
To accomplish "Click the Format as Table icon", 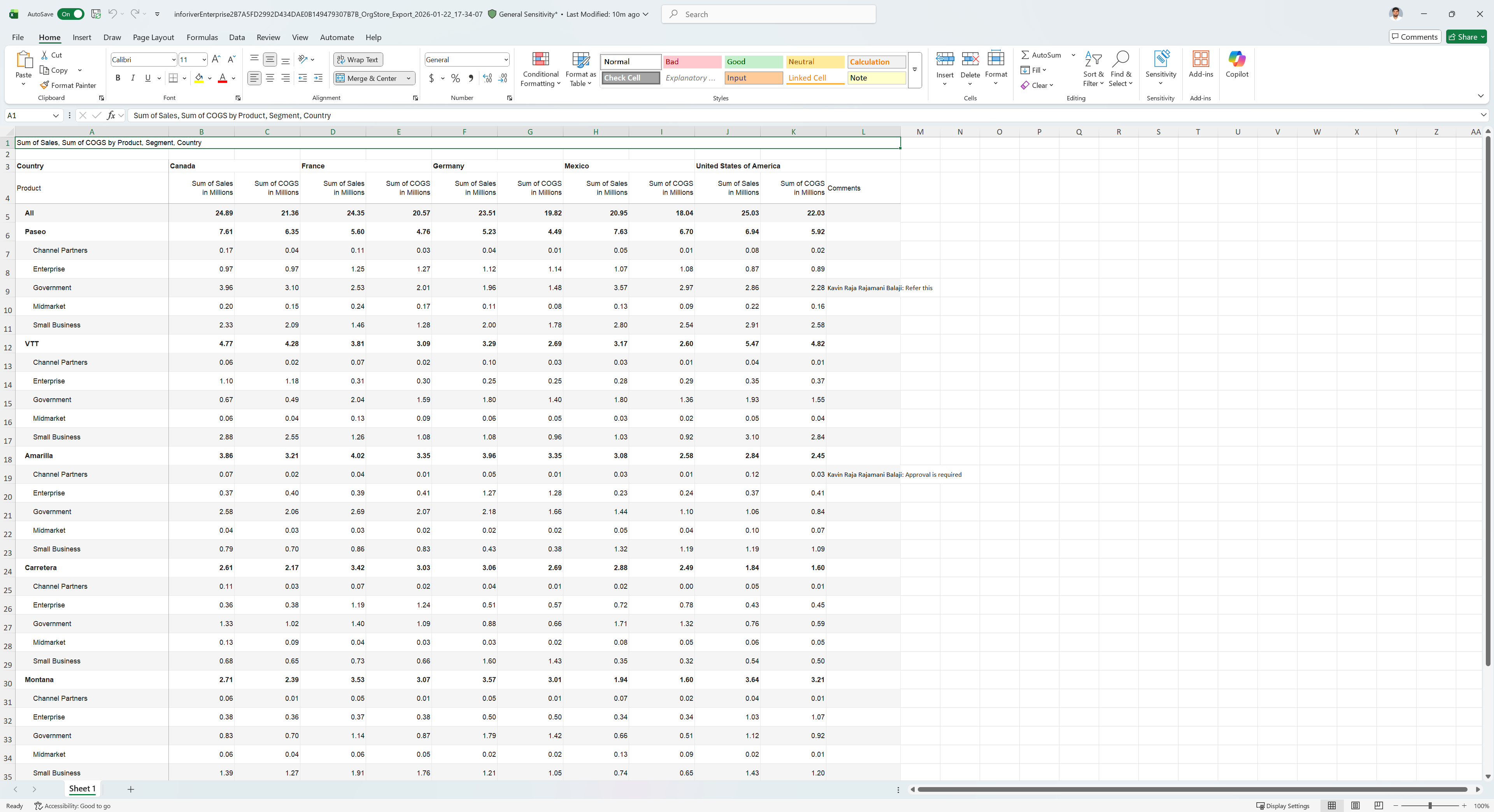I will pyautogui.click(x=580, y=69).
